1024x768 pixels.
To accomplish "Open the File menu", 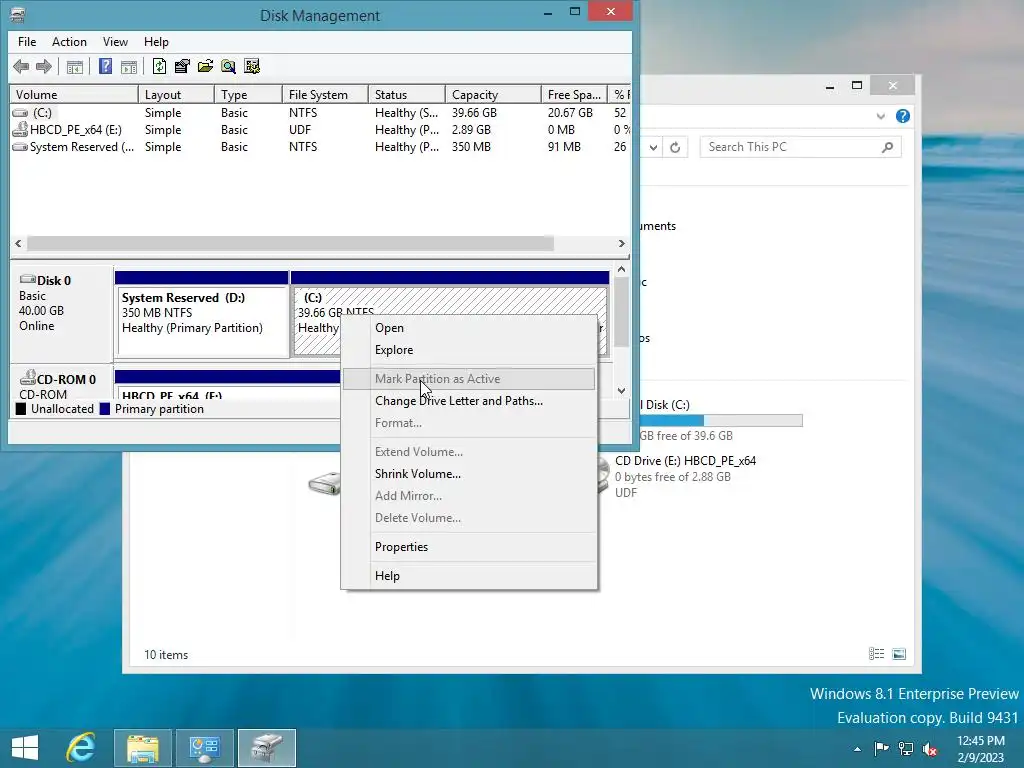I will pyautogui.click(x=27, y=42).
